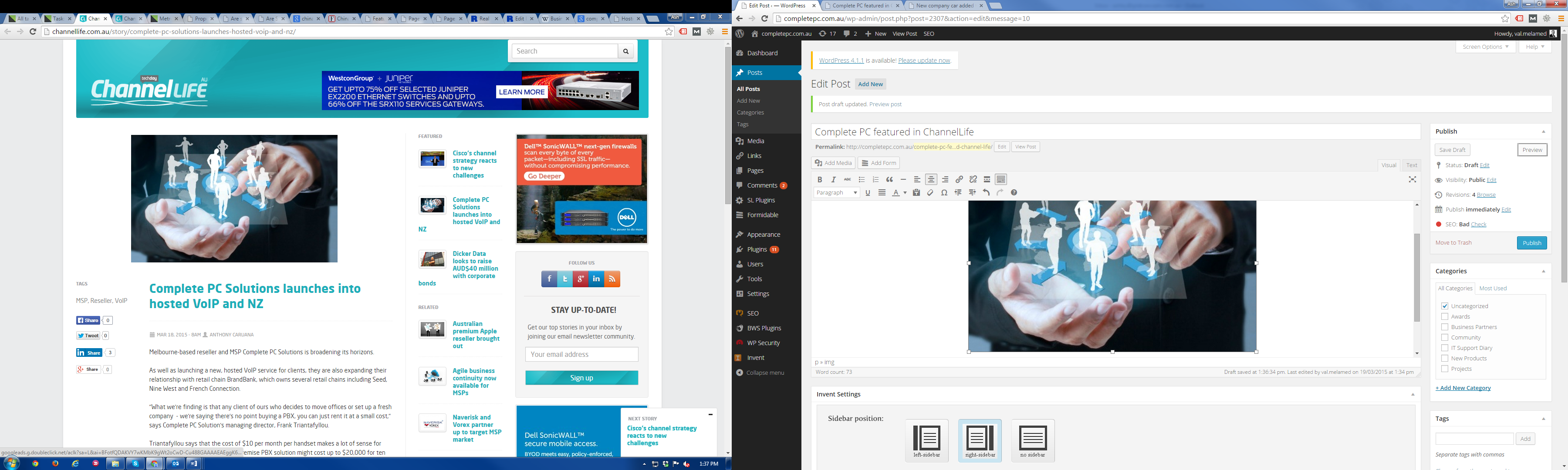The width and height of the screenshot is (1568, 470).
Task: Align content center in the editor
Action: pyautogui.click(x=931, y=179)
